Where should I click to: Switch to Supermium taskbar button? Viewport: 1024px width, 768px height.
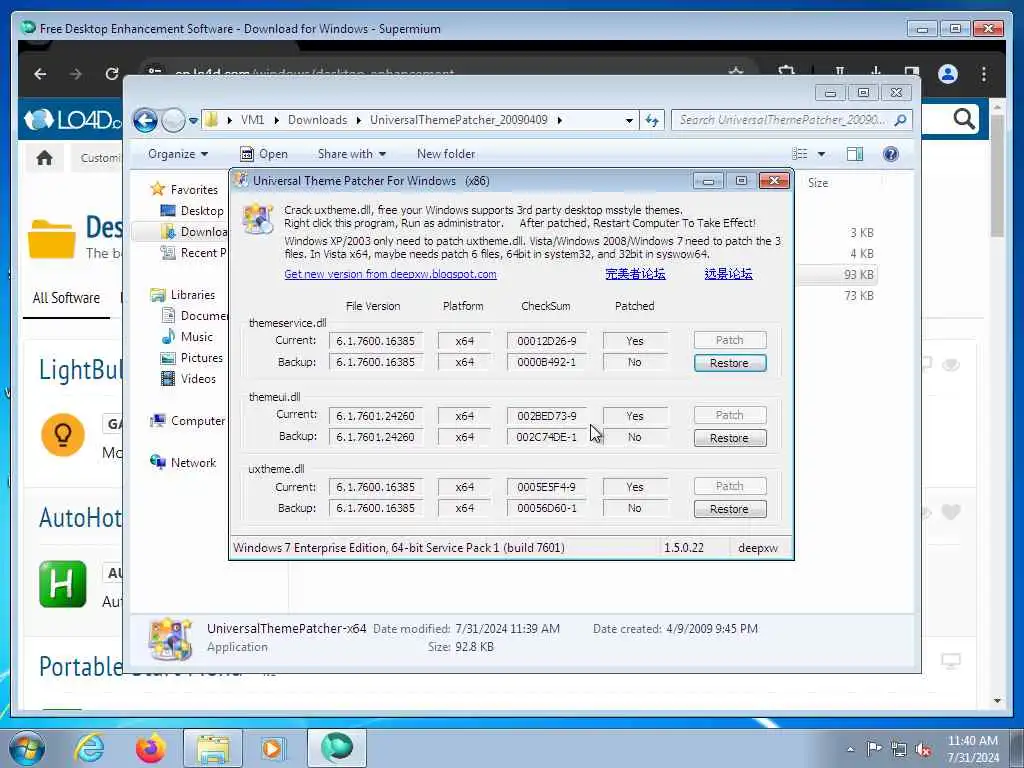337,748
